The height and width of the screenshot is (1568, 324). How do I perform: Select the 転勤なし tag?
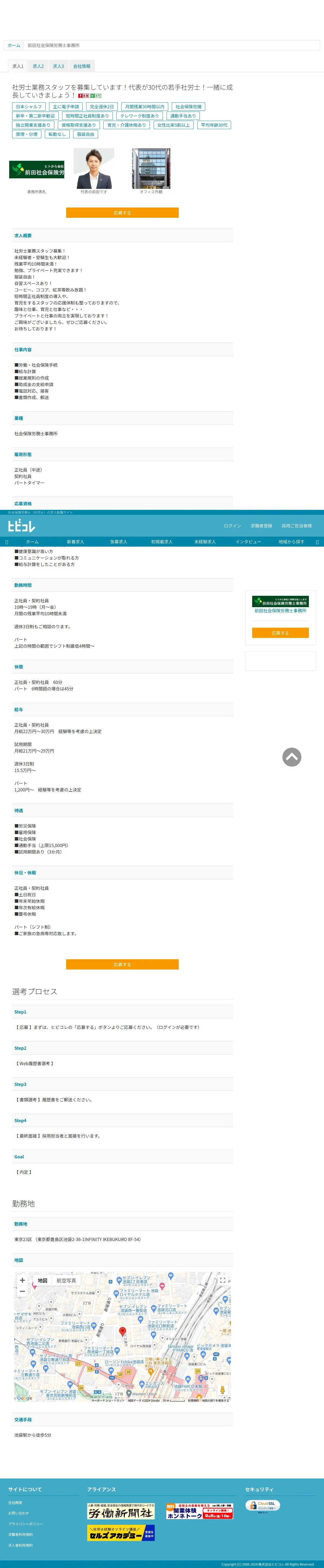click(x=57, y=134)
